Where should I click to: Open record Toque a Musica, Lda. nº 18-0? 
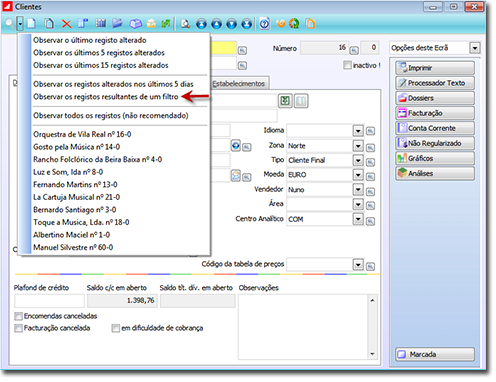coord(81,222)
